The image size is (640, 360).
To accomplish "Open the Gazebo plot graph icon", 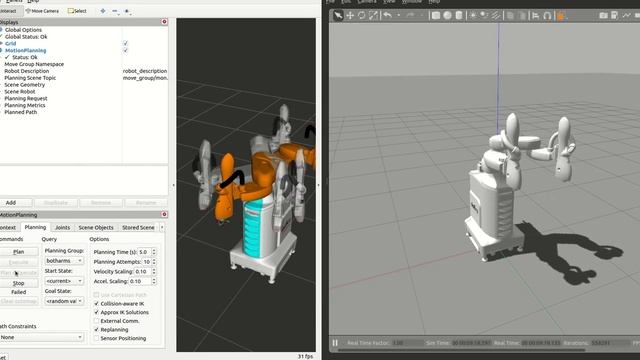I will point(627,16).
